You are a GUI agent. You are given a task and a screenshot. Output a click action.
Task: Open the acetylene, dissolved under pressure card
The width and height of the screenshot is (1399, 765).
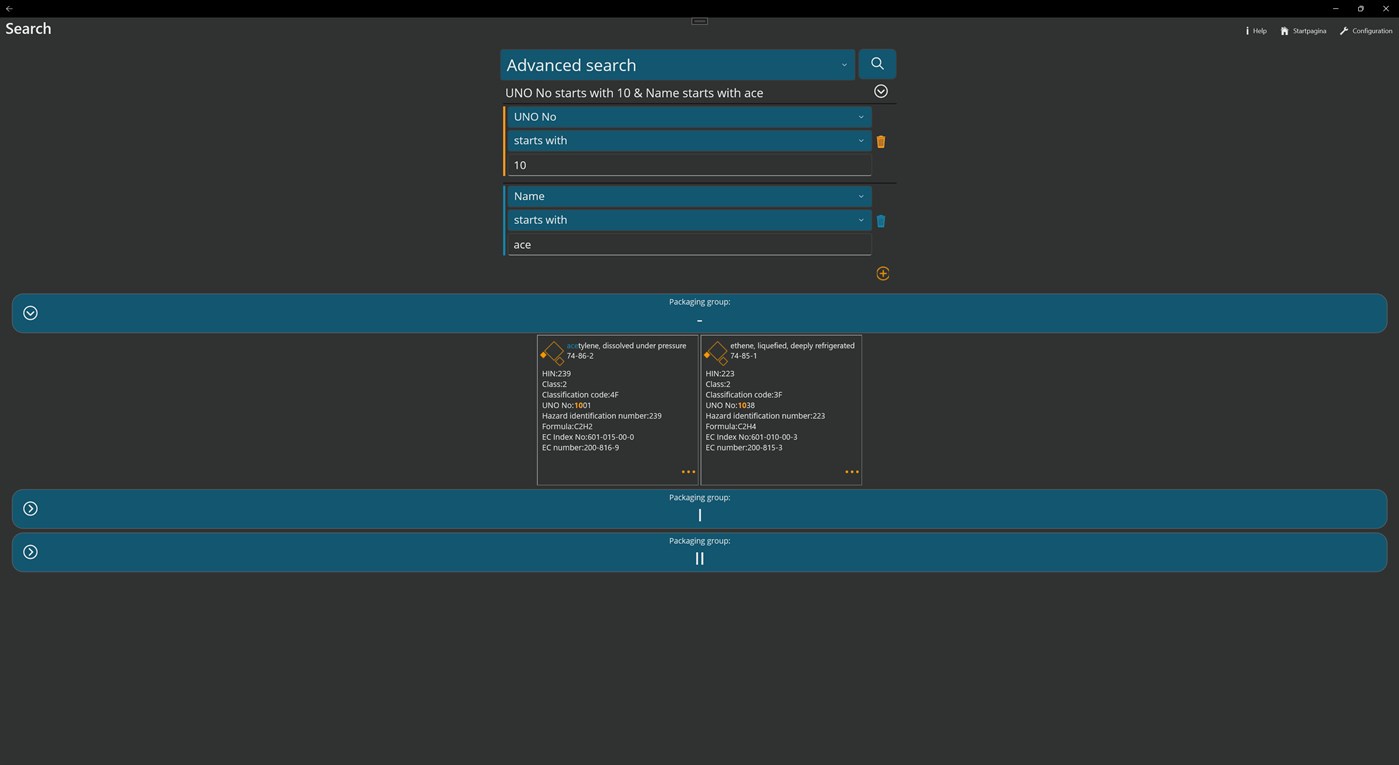click(617, 411)
